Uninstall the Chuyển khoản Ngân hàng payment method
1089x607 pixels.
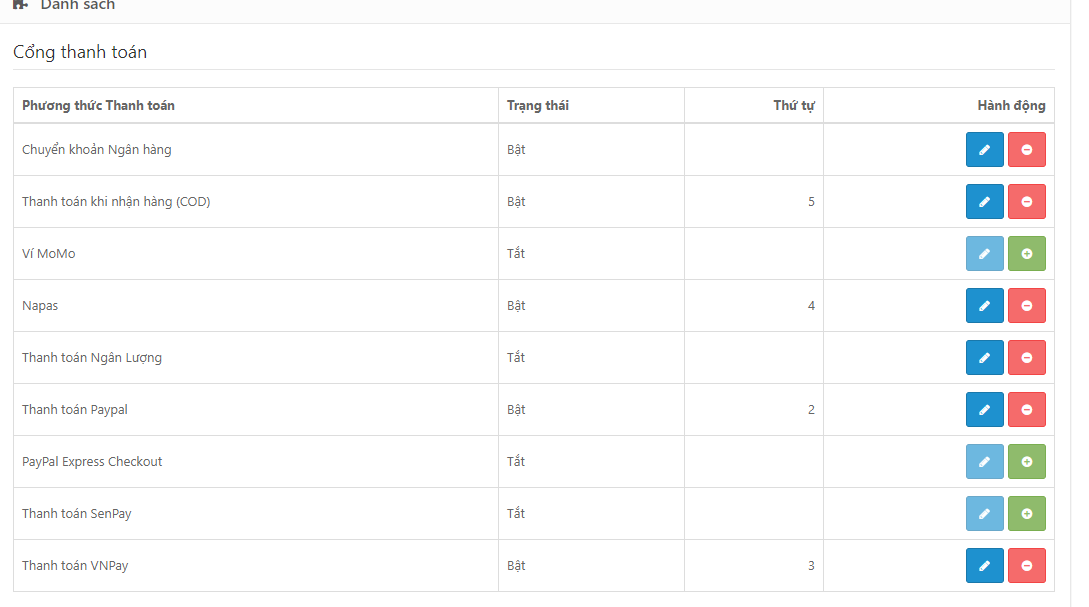click(x=1026, y=150)
